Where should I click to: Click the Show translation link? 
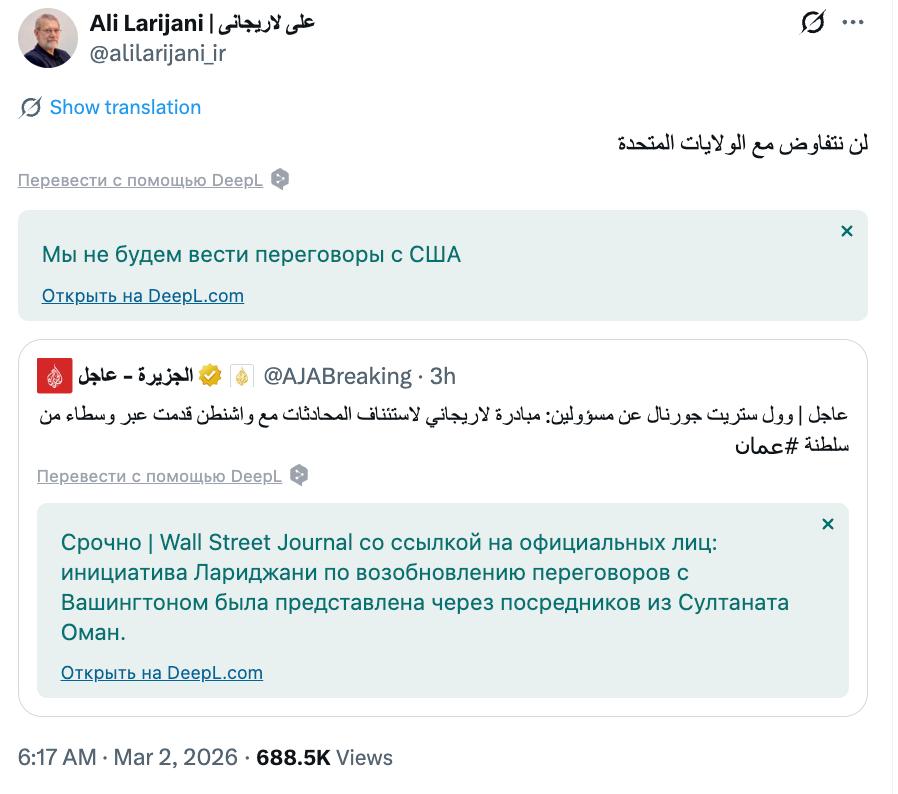point(125,107)
